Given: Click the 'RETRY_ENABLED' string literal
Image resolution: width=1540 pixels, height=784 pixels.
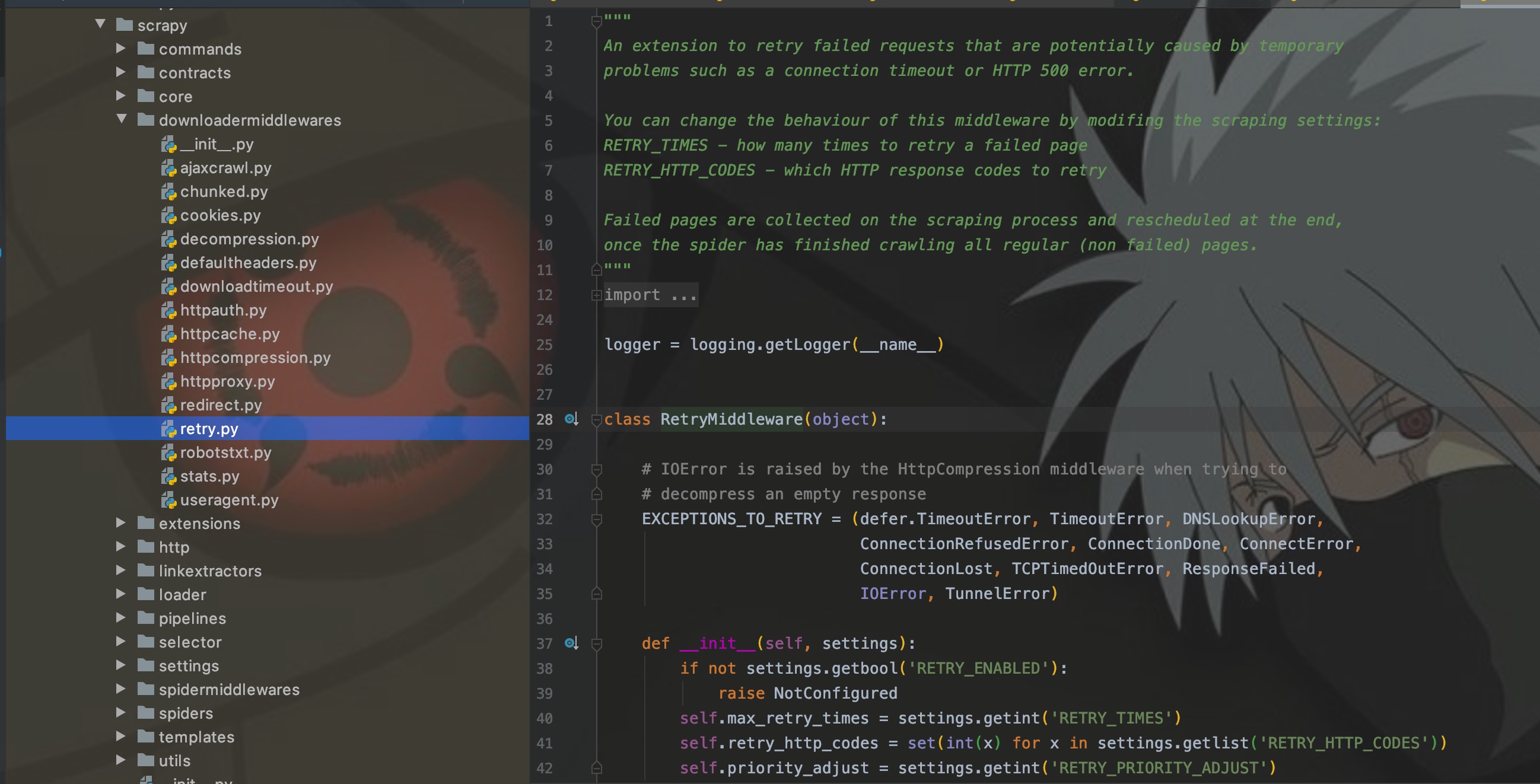Looking at the screenshot, I should (978, 668).
